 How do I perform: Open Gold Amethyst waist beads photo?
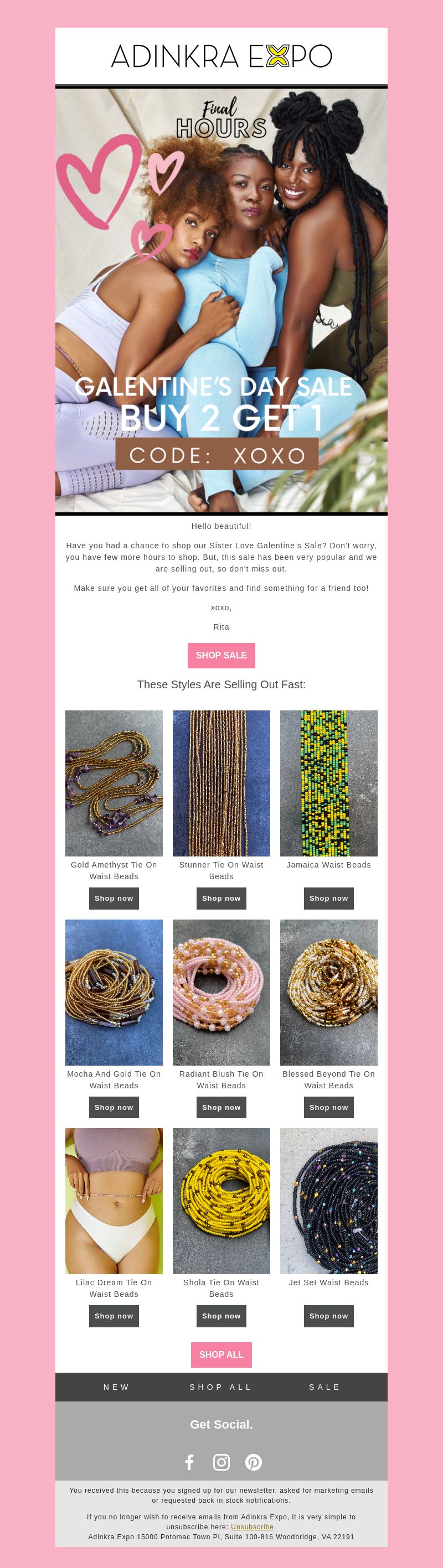tap(114, 783)
